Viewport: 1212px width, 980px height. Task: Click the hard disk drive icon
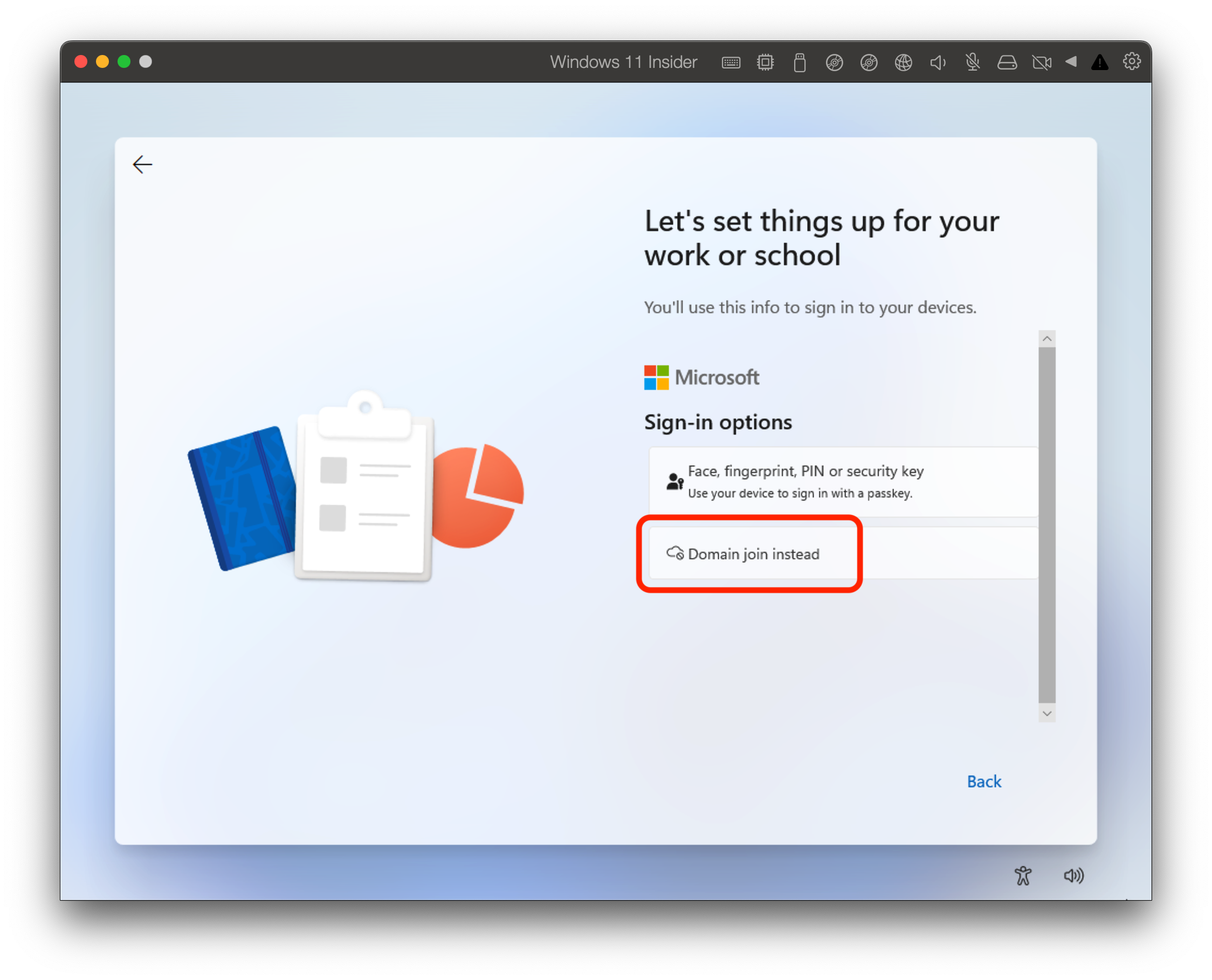[1007, 62]
